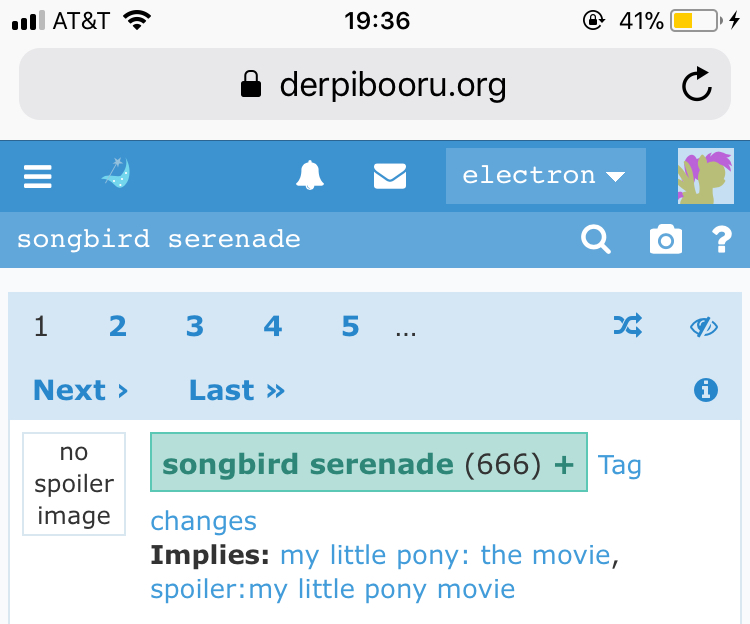750x624 pixels.
Task: Open the pony user avatar menu
Action: tap(706, 176)
